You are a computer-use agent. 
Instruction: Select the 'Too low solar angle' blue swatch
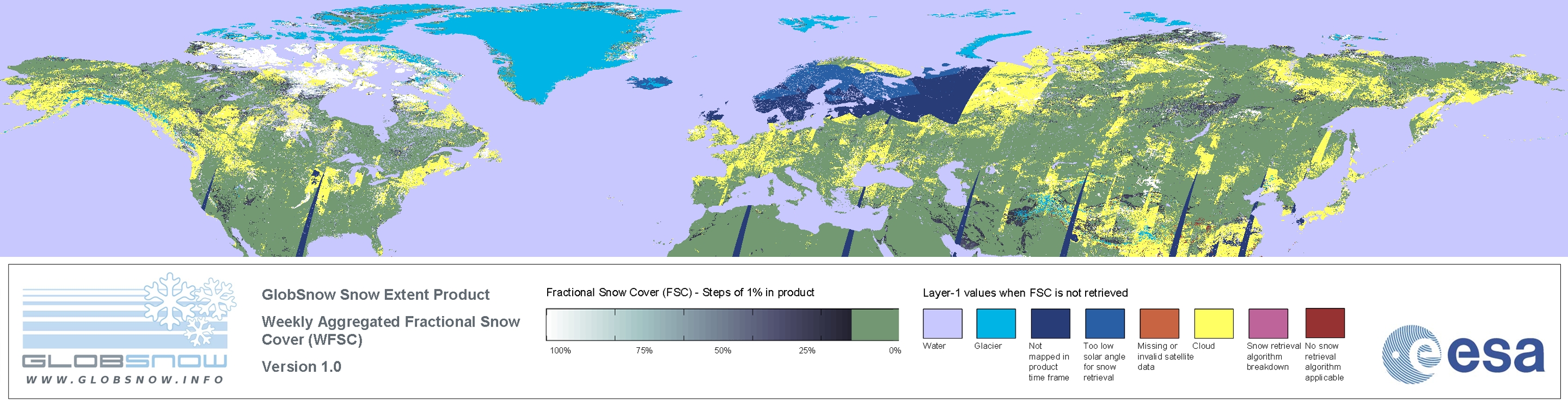pyautogui.click(x=1105, y=323)
